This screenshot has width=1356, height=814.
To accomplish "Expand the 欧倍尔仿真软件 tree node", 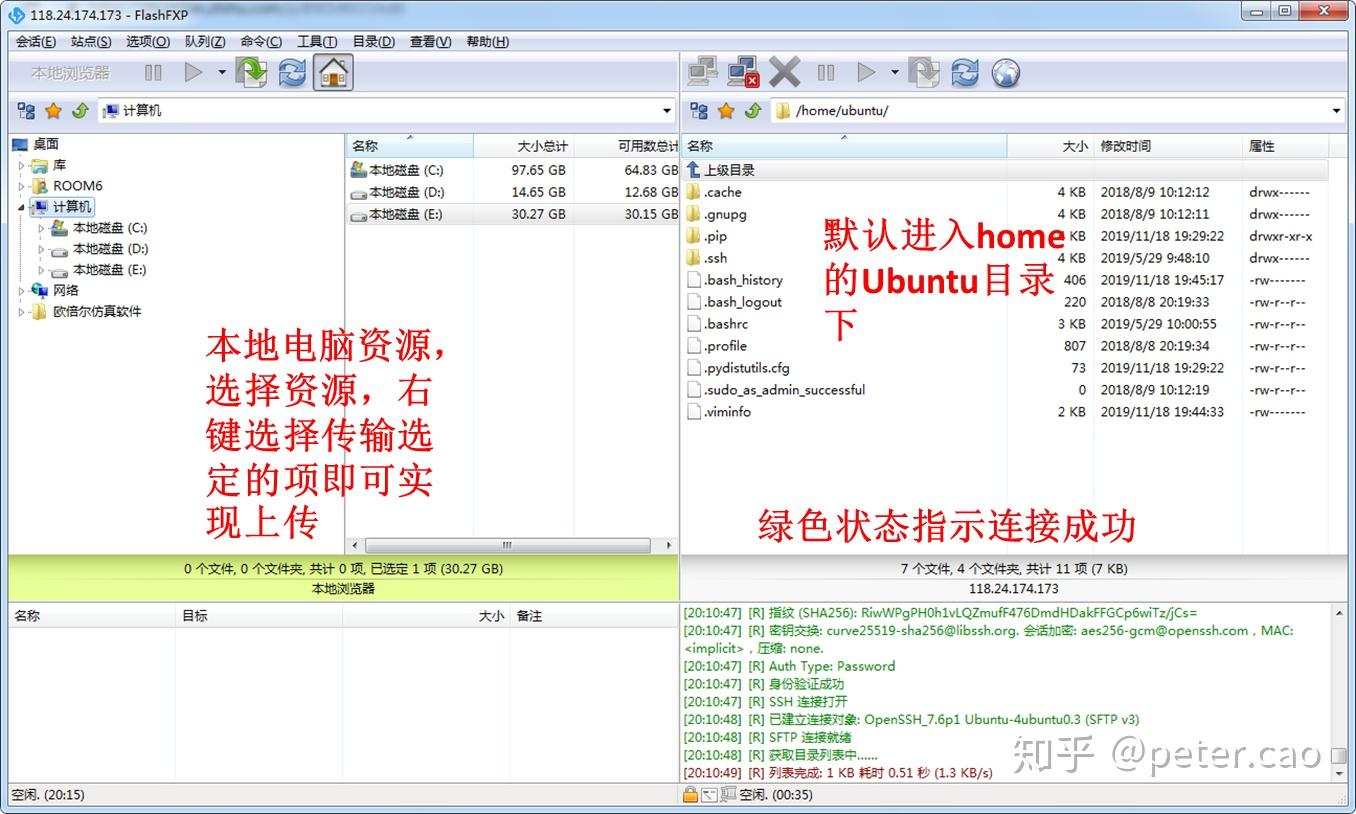I will pyautogui.click(x=21, y=312).
